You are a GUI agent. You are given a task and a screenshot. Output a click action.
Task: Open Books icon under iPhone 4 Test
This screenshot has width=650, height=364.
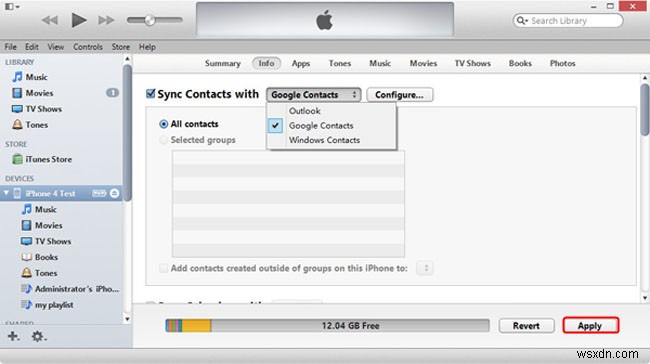click(26, 257)
